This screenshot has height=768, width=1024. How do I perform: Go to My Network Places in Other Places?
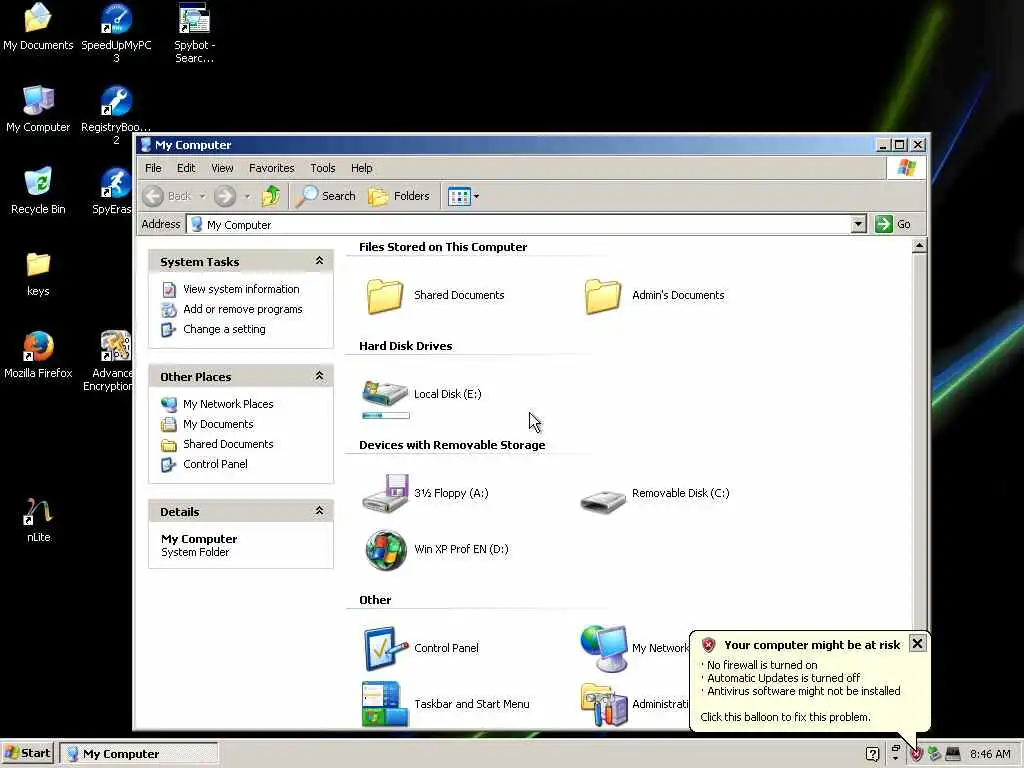[x=228, y=404]
